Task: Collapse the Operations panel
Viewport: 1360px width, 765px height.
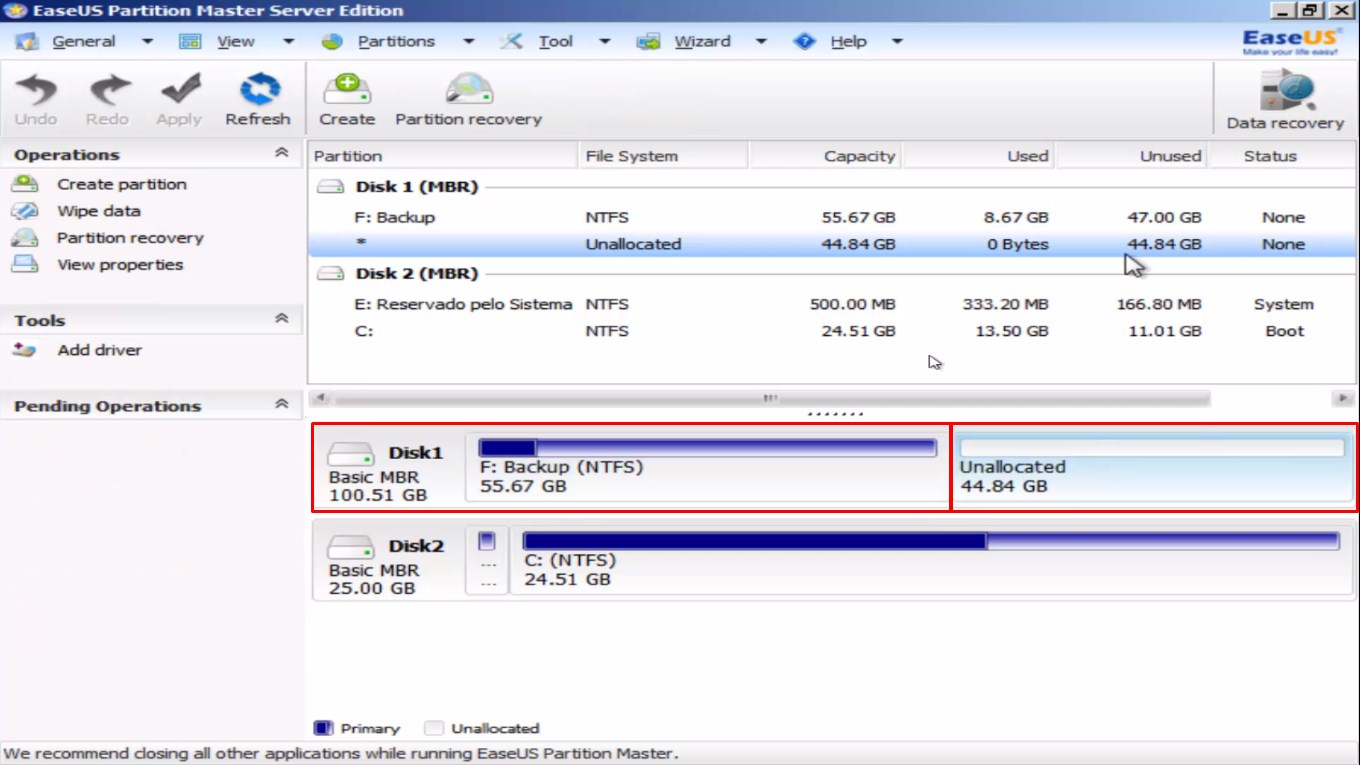Action: [x=281, y=153]
